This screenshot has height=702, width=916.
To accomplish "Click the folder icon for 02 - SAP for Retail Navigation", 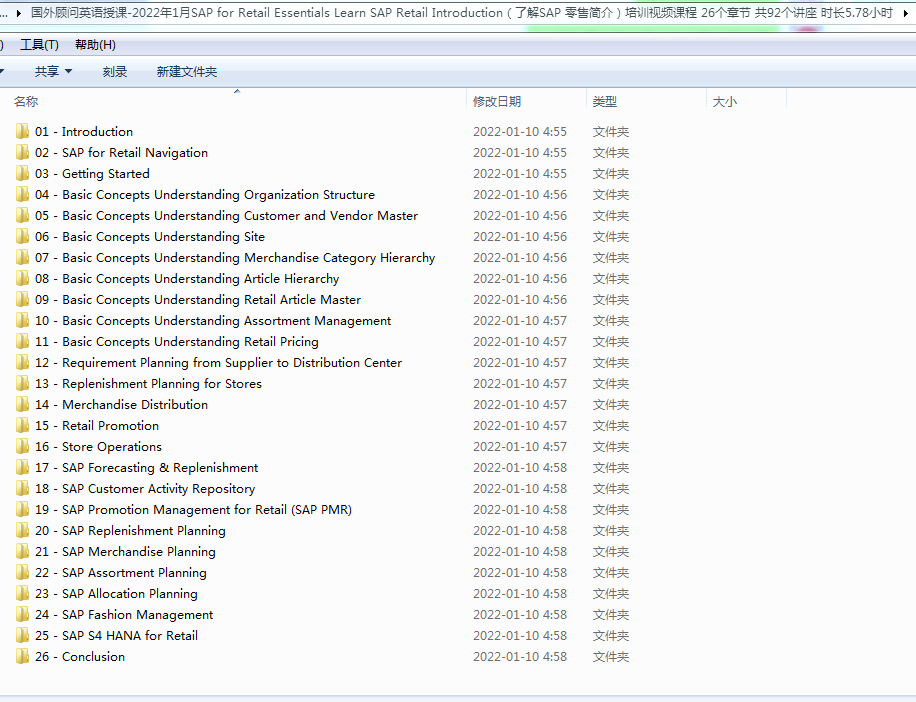I will [22, 152].
